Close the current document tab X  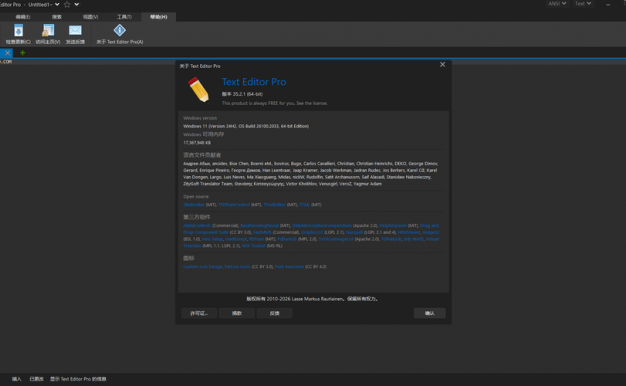point(7,53)
